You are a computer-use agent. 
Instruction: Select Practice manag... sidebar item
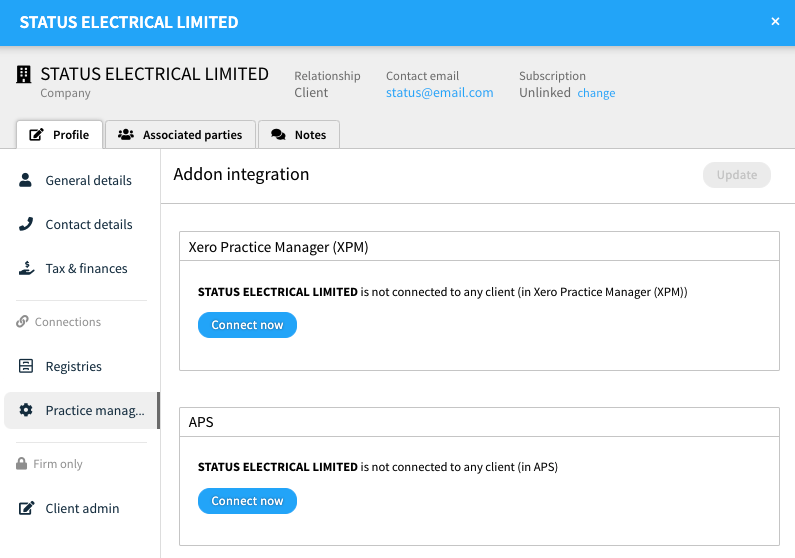[x=81, y=411]
